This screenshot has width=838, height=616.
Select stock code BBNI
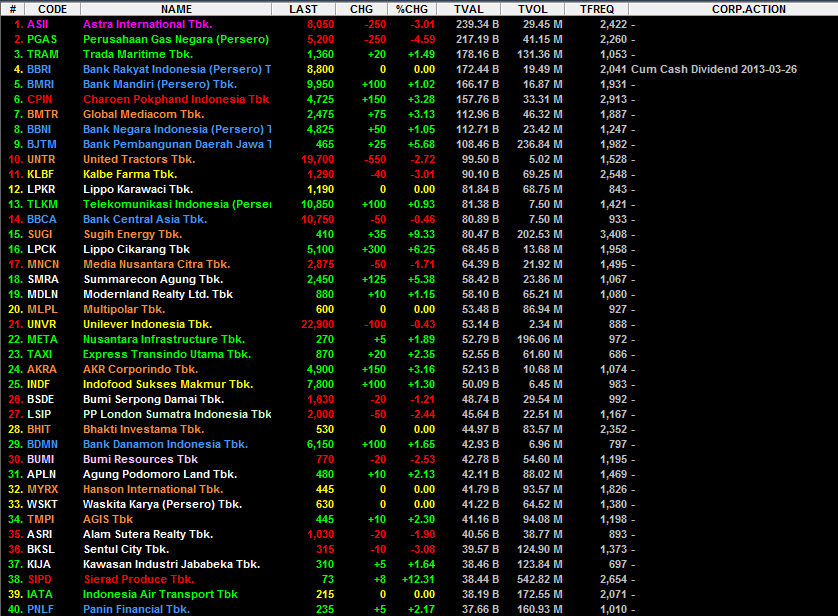point(39,129)
